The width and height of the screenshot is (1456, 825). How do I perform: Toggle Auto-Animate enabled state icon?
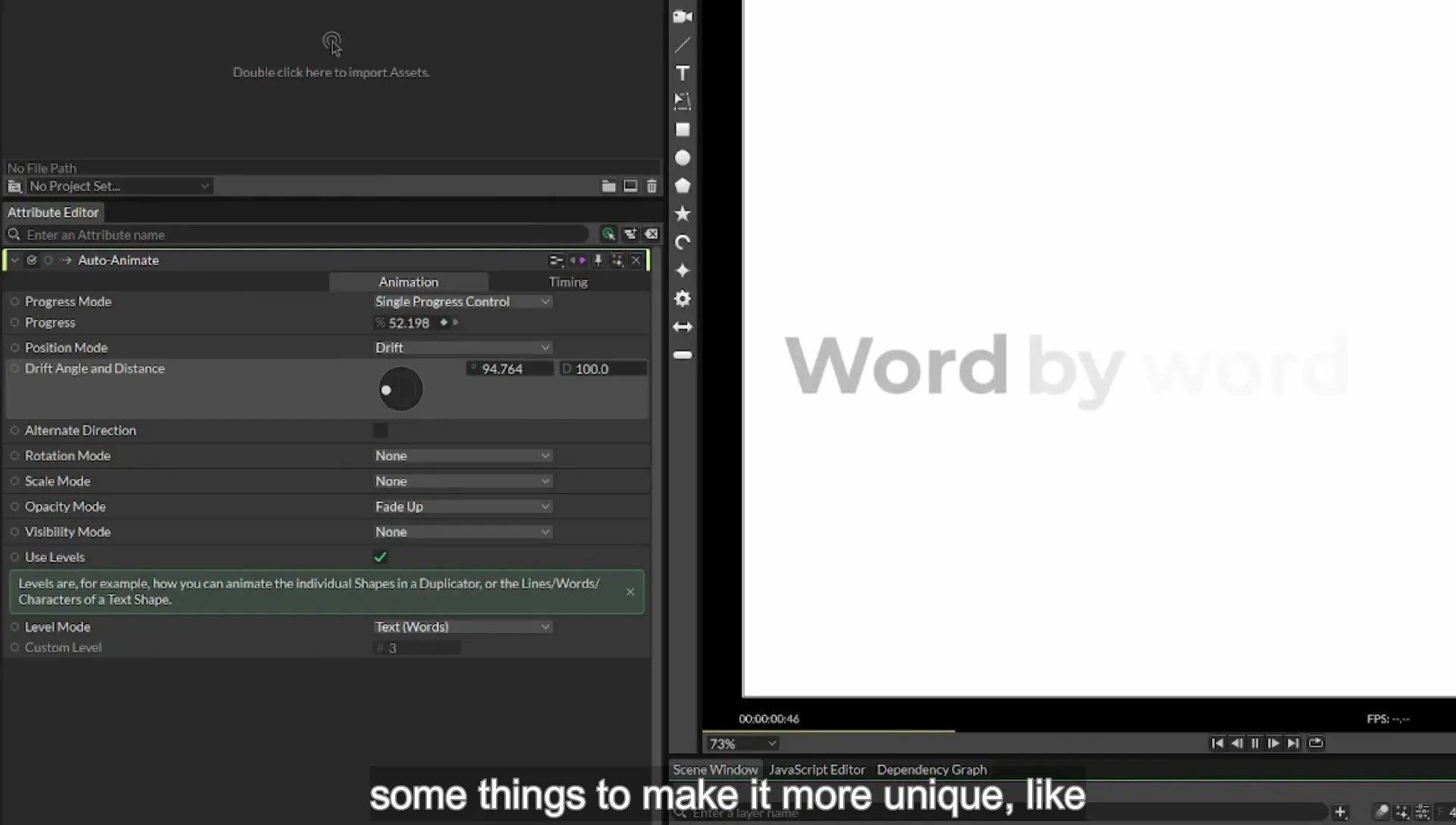click(32, 260)
